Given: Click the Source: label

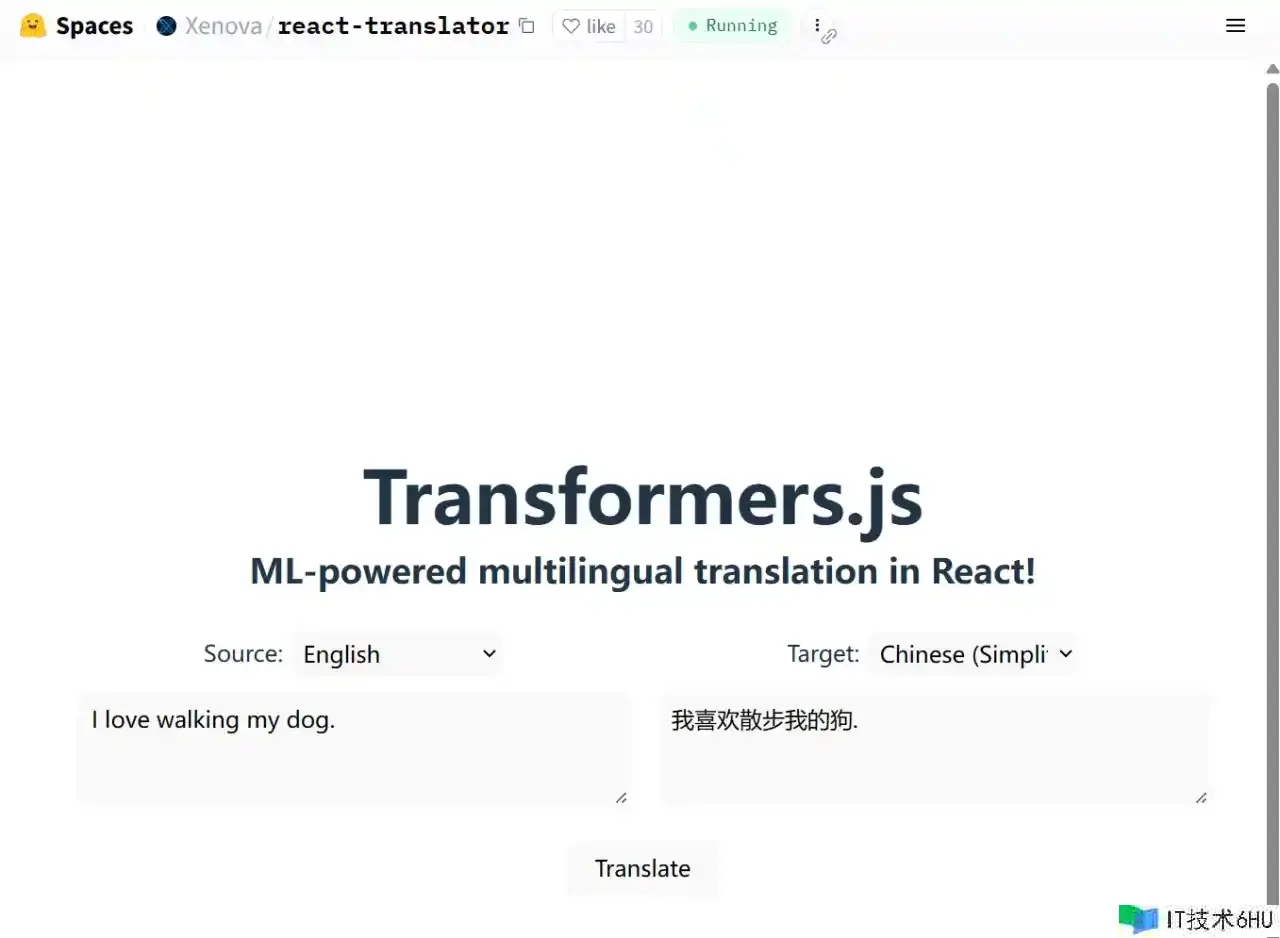Looking at the screenshot, I should pos(243,654).
